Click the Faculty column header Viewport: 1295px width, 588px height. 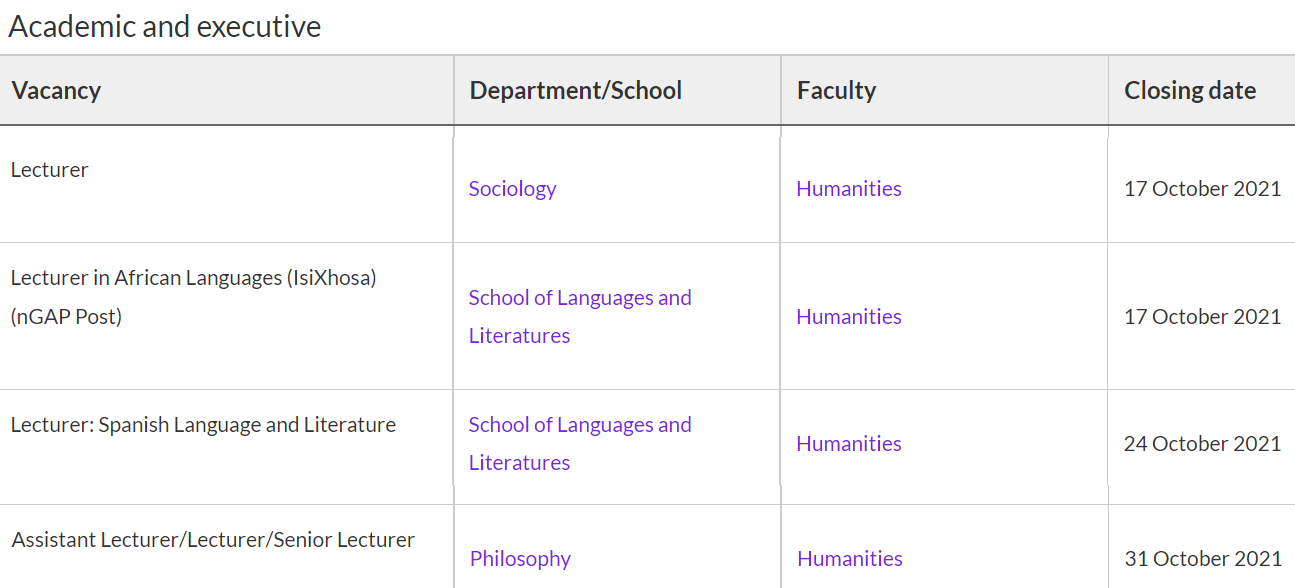coord(836,90)
